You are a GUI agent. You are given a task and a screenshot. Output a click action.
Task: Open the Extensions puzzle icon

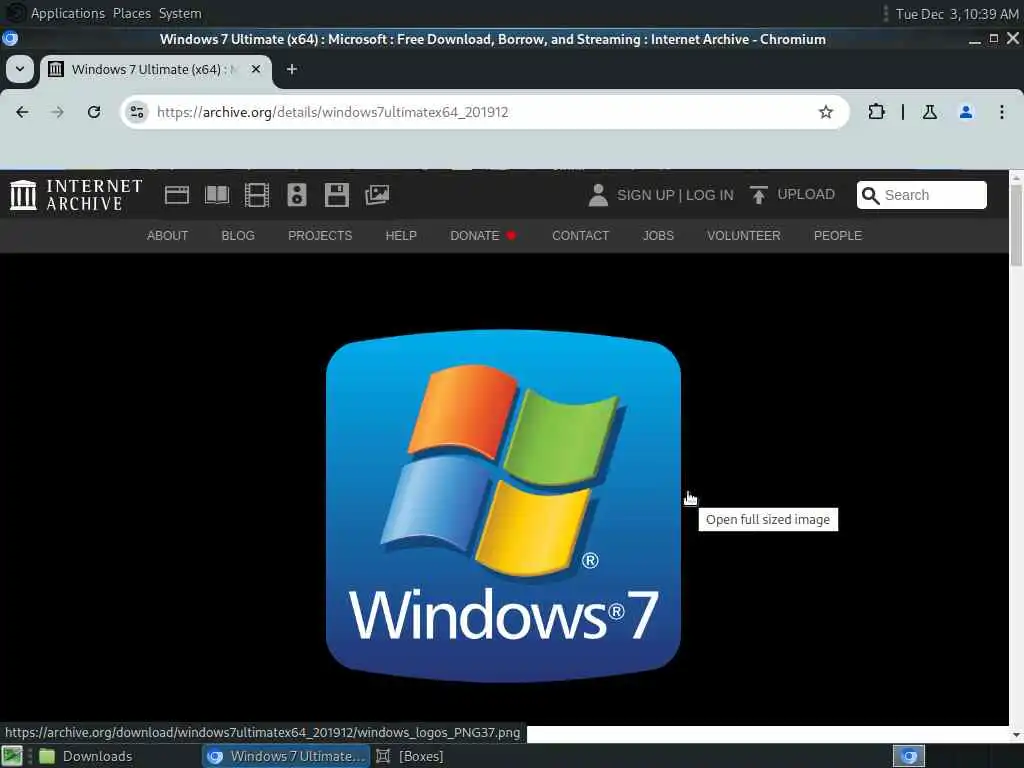tap(876, 112)
